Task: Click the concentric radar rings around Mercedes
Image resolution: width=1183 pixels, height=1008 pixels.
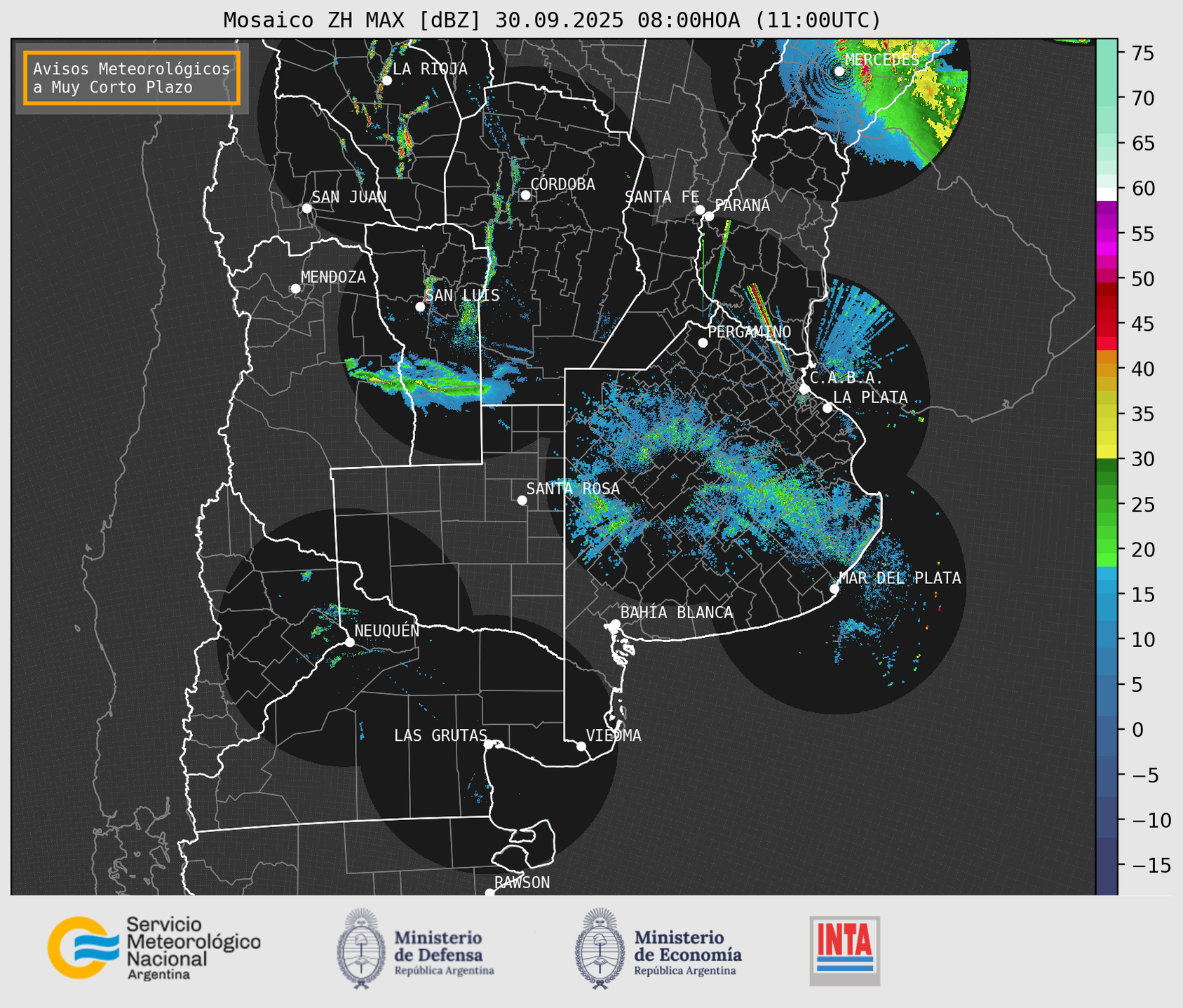Action: 839,72
